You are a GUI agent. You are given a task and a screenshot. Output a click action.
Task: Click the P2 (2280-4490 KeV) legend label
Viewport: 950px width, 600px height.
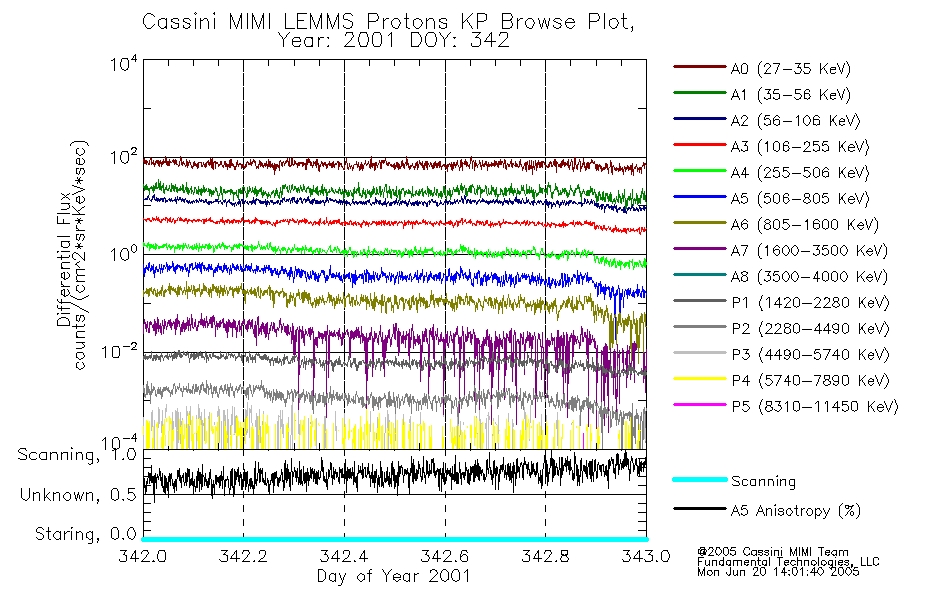pyautogui.click(x=810, y=329)
